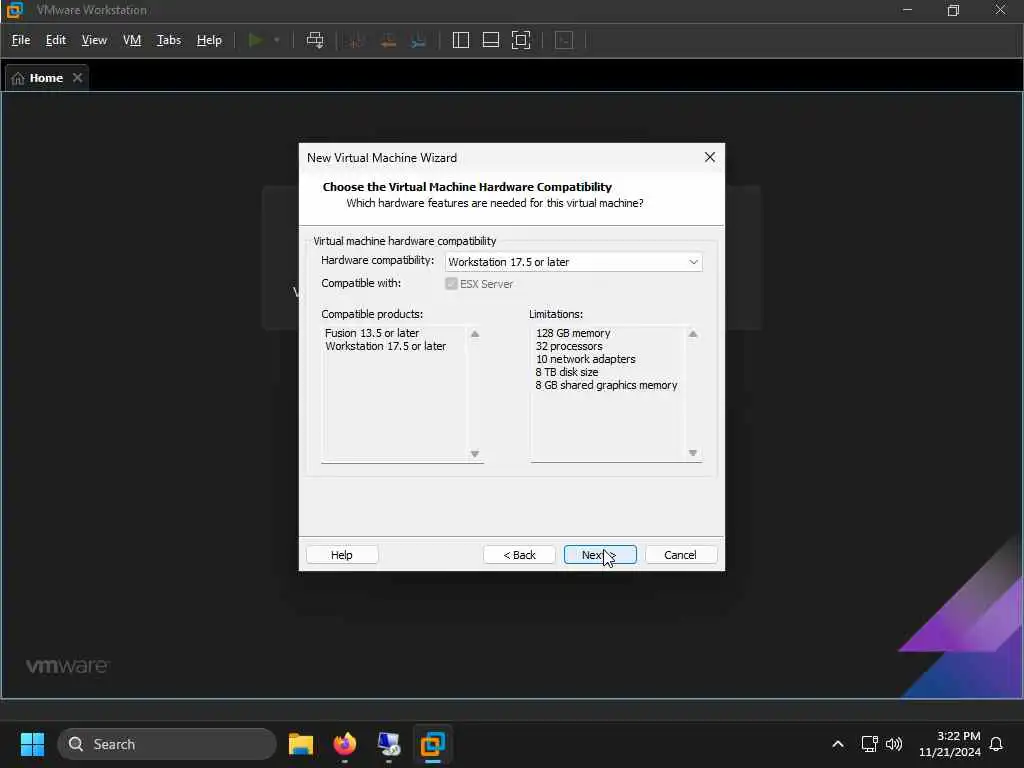Click the Limitations list scroll down arrow
1024x768 pixels.
click(x=693, y=453)
